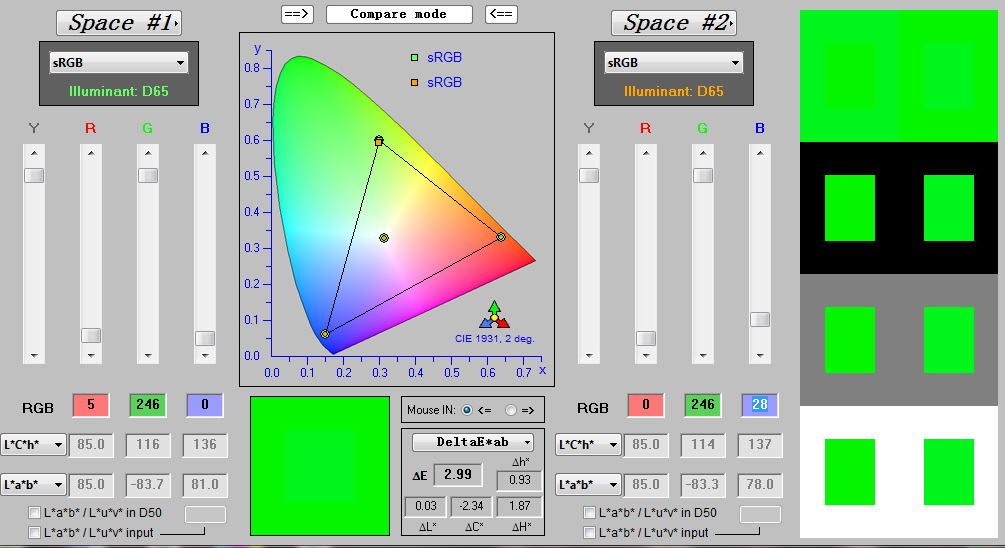
Task: Click the Space #1 button
Action: 119,23
